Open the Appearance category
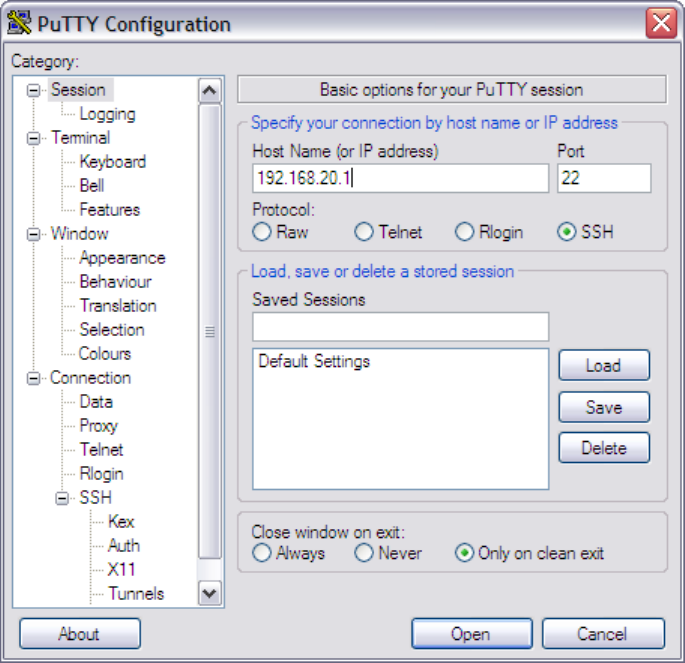Screen dimensions: 685x663 [x=122, y=258]
